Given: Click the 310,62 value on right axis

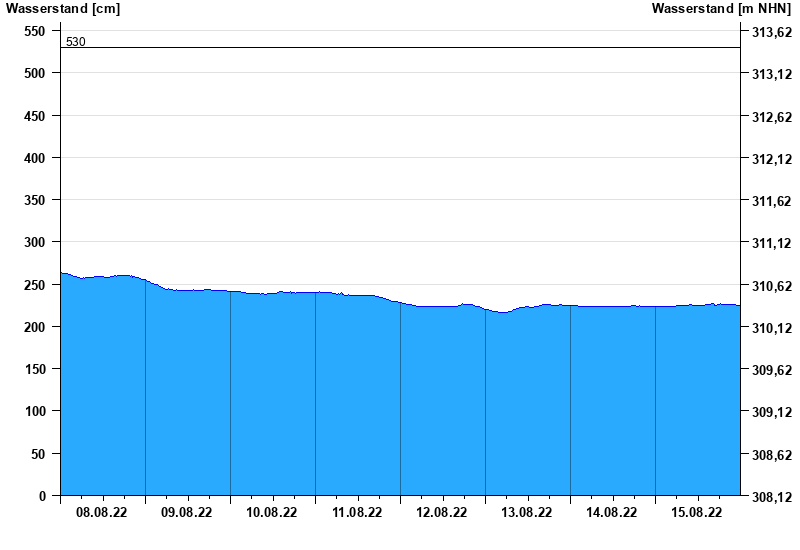Looking at the screenshot, I should click(x=772, y=286).
